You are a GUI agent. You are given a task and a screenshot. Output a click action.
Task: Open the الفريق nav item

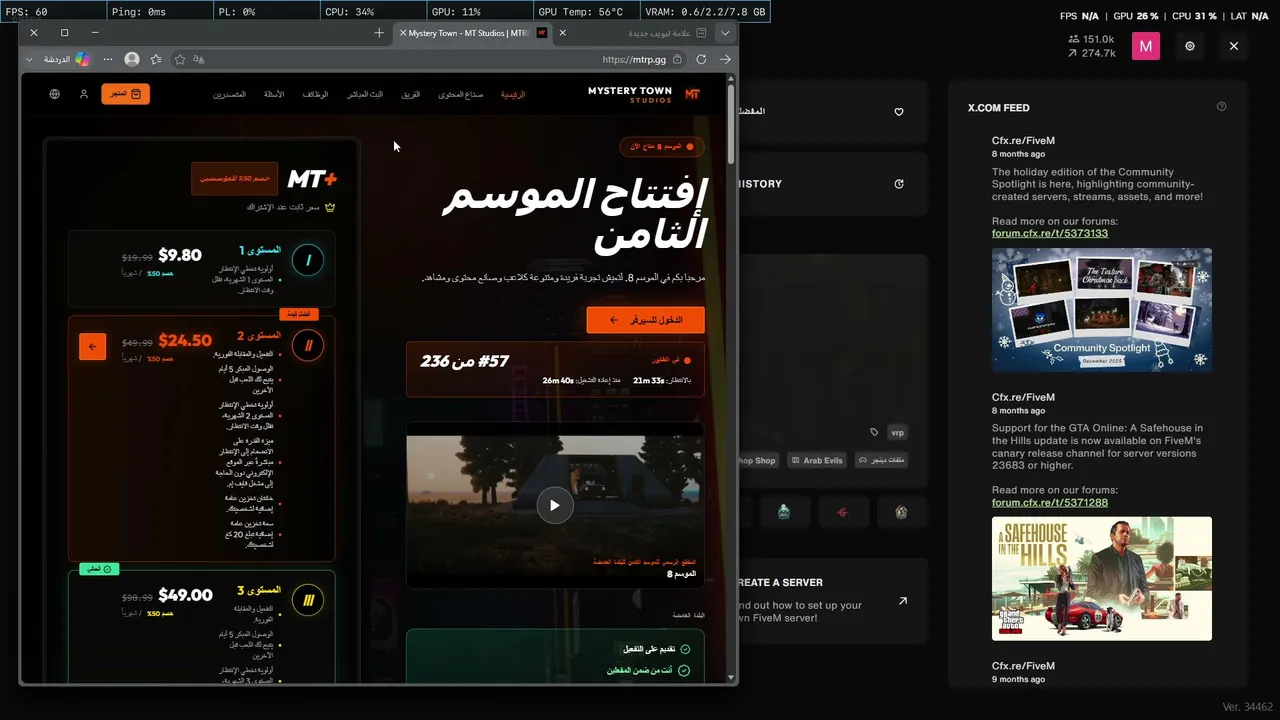pyautogui.click(x=411, y=94)
